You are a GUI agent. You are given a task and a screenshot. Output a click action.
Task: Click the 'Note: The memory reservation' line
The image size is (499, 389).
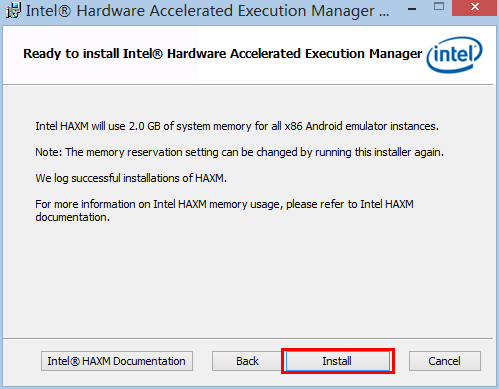click(x=239, y=152)
